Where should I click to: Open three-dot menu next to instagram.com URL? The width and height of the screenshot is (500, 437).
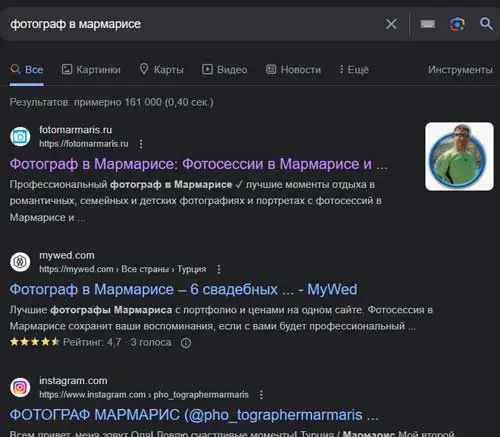coord(261,395)
